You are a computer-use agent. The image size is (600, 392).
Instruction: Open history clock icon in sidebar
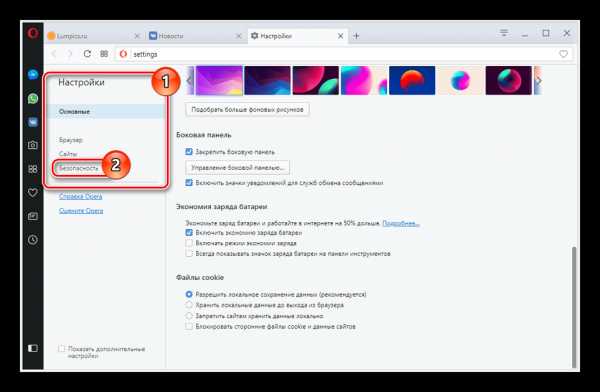tap(33, 240)
